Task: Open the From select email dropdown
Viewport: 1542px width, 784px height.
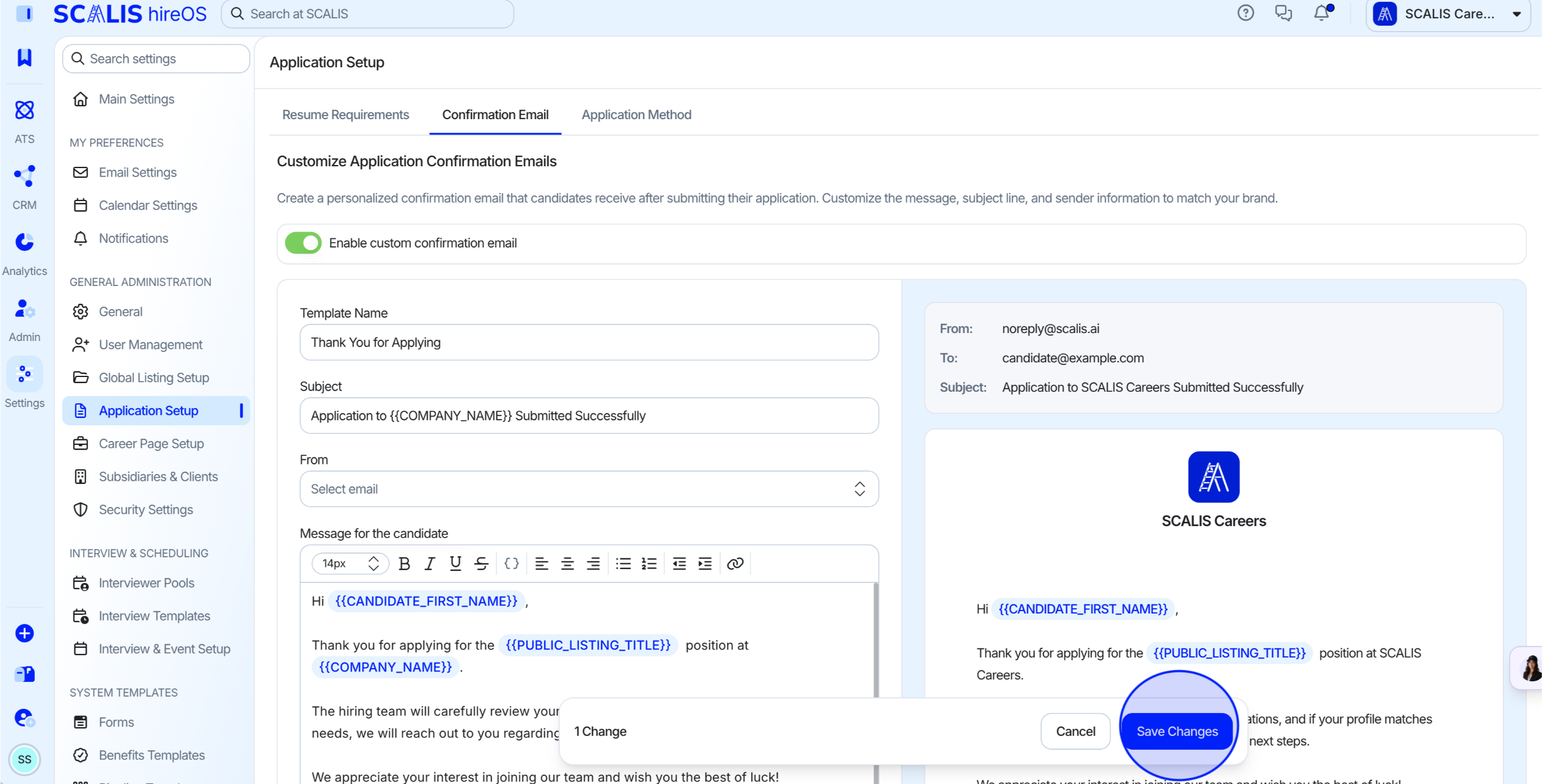Action: pyautogui.click(x=589, y=489)
